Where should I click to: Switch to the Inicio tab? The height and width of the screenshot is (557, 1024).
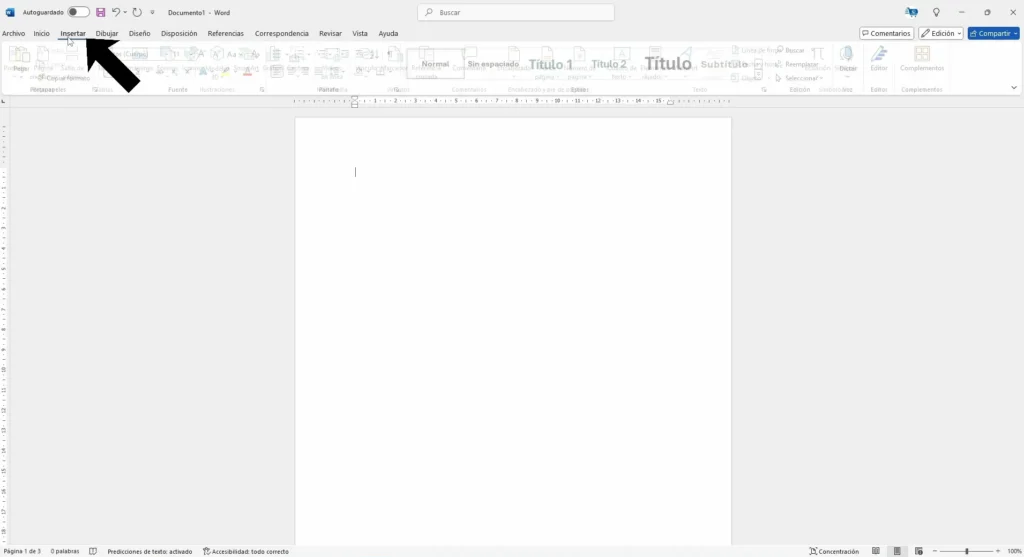41,33
